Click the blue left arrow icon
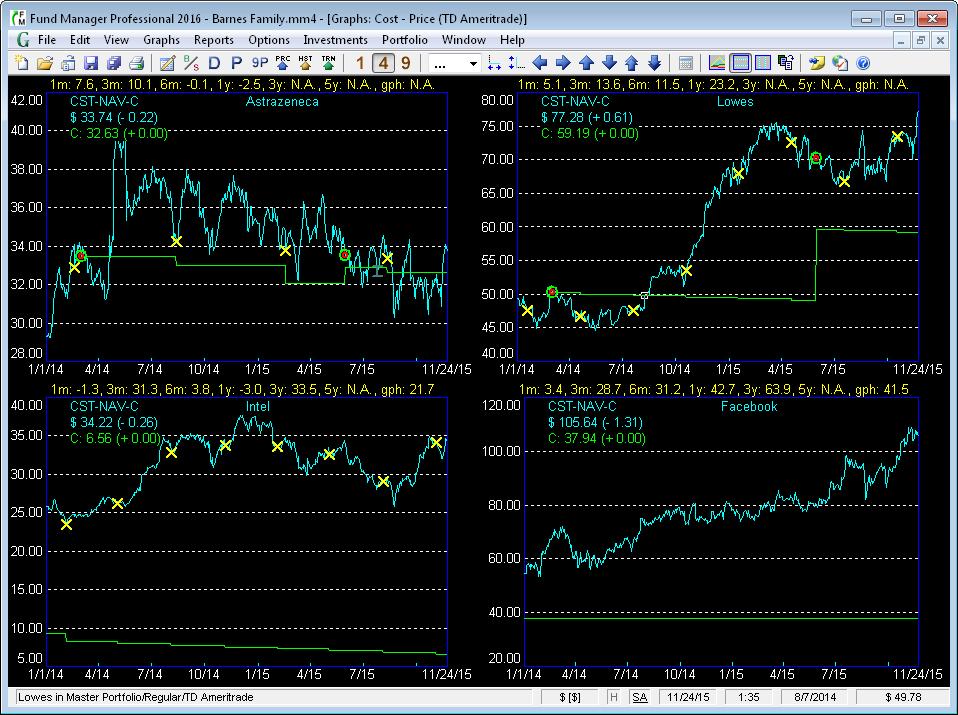Viewport: 958px width, 715px height. tap(540, 63)
